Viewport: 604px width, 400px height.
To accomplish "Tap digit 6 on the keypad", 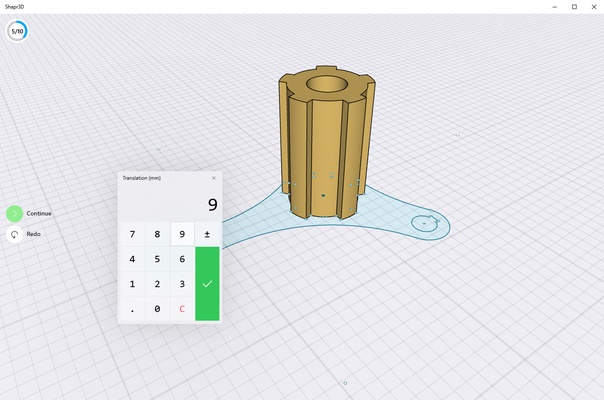I will tap(182, 259).
